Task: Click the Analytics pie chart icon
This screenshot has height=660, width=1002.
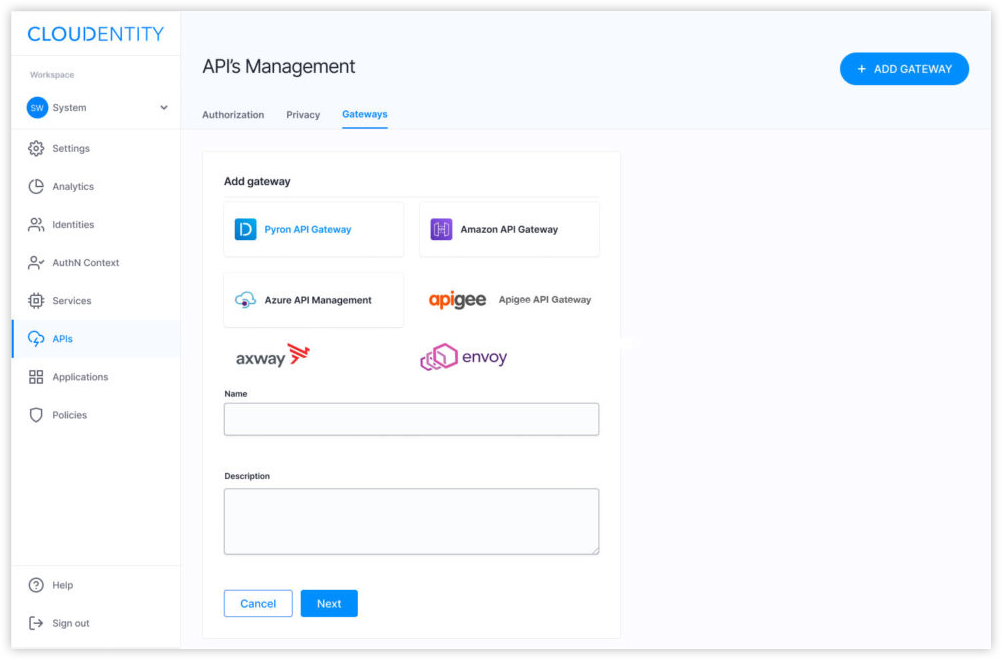Action: (36, 186)
